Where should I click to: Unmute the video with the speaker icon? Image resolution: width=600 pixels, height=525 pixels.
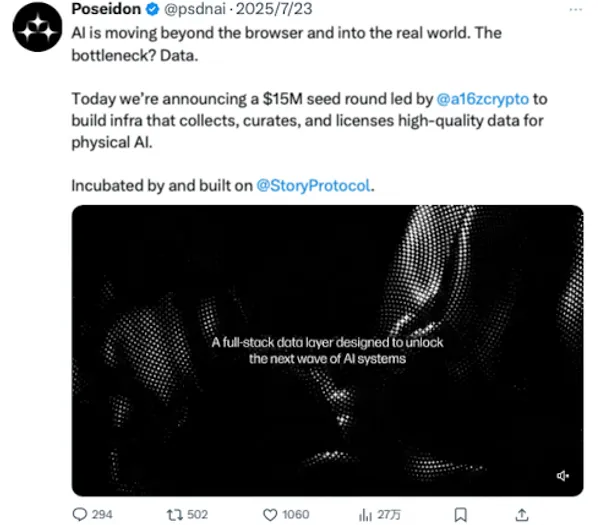[563, 476]
